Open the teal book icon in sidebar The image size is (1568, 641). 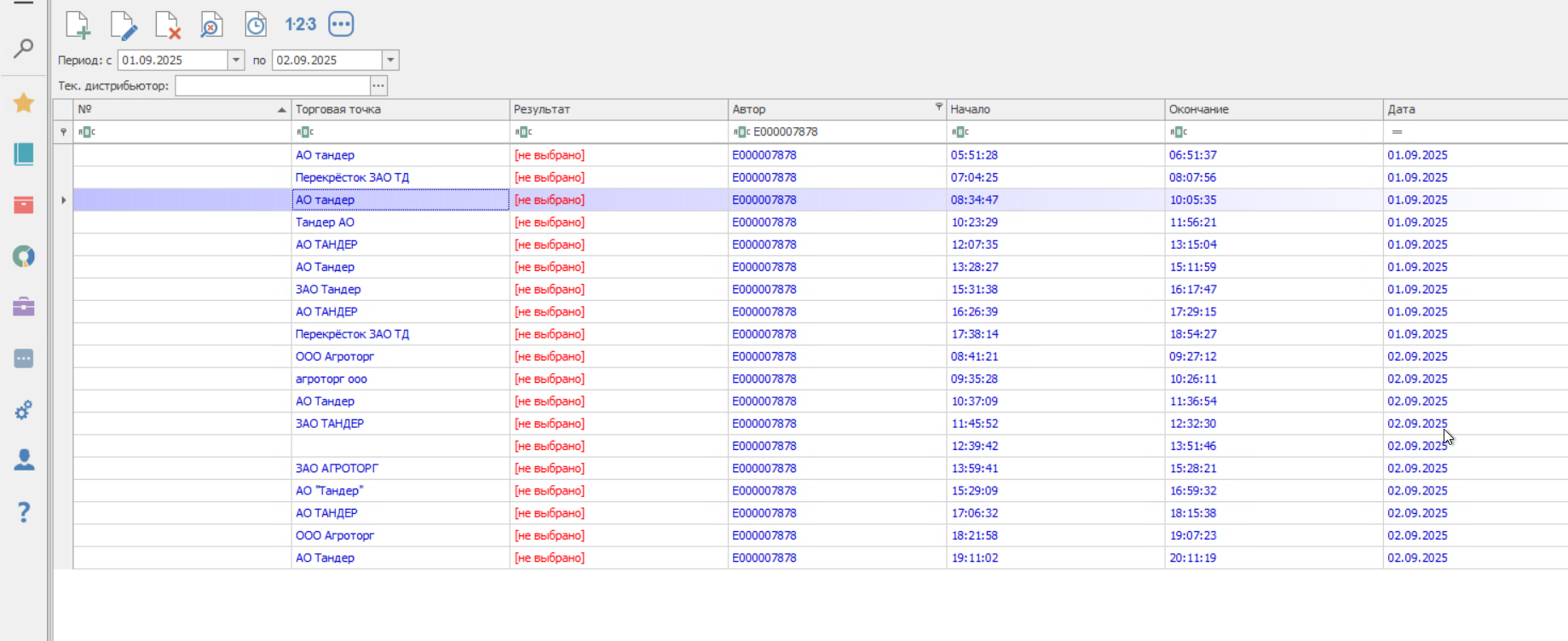(x=24, y=154)
